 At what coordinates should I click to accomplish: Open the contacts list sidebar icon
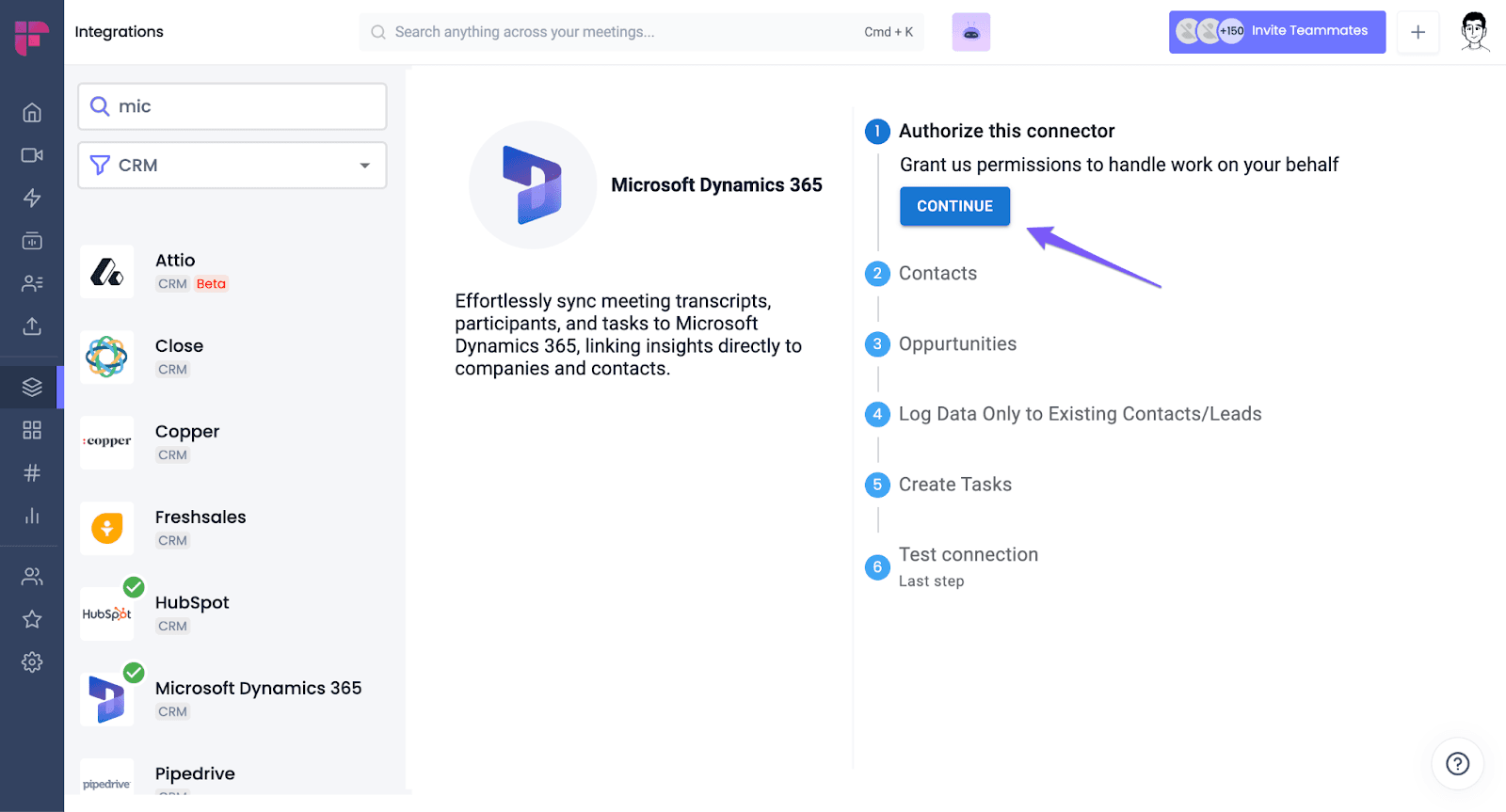[32, 283]
